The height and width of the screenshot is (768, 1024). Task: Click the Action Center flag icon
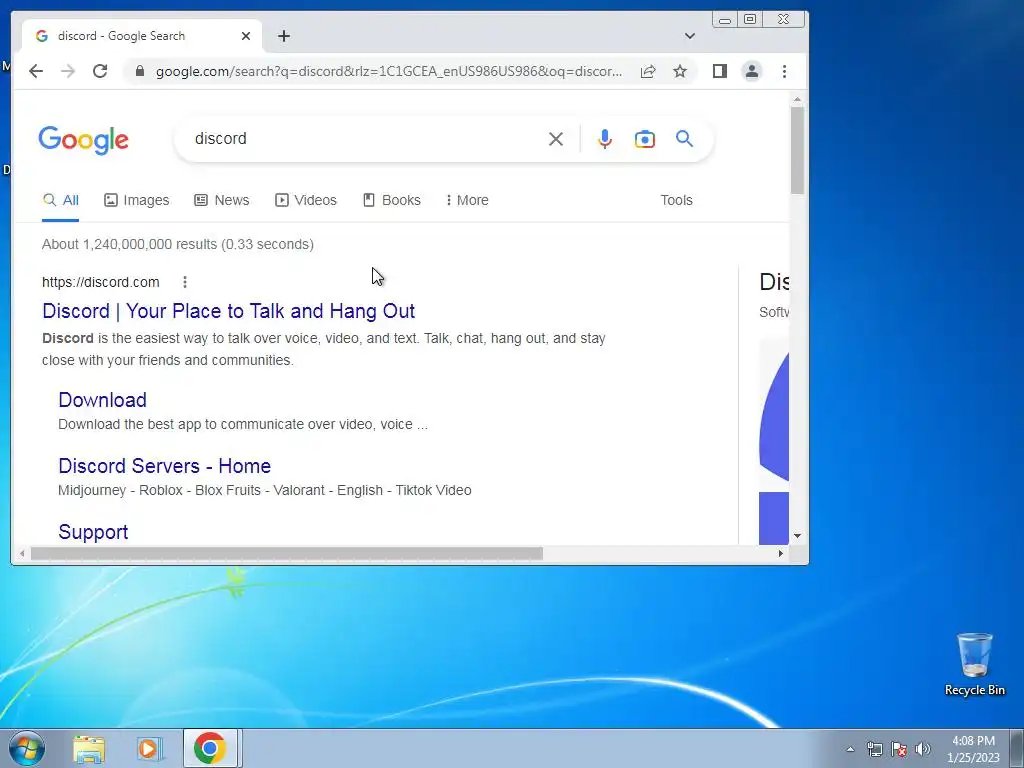coord(899,749)
